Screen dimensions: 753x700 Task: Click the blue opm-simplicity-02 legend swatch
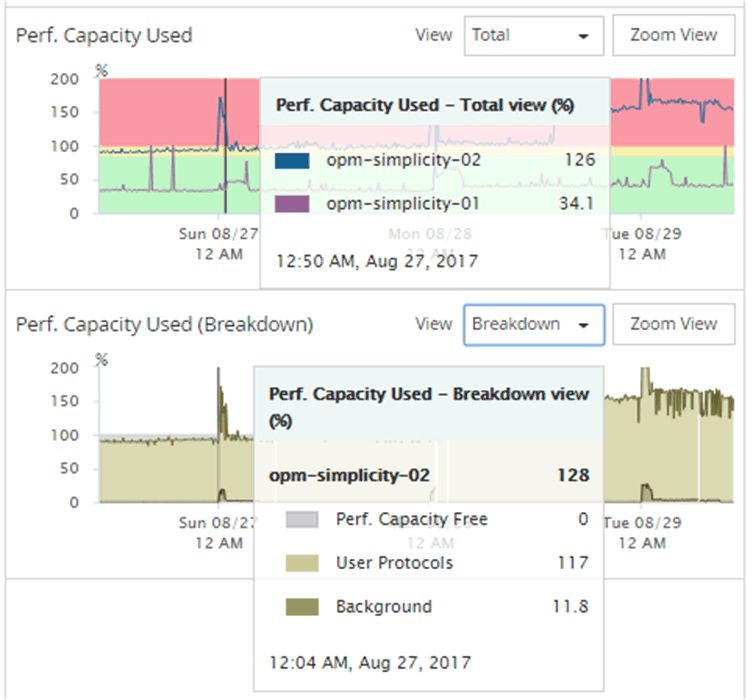pyautogui.click(x=292, y=160)
